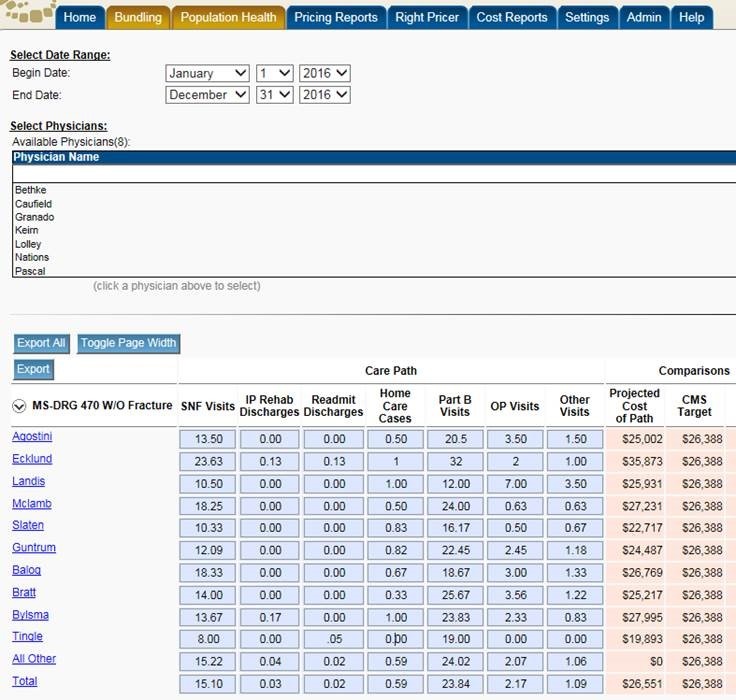The height and width of the screenshot is (700, 736).
Task: Open the Begin Date day dropdown
Action: [x=275, y=73]
